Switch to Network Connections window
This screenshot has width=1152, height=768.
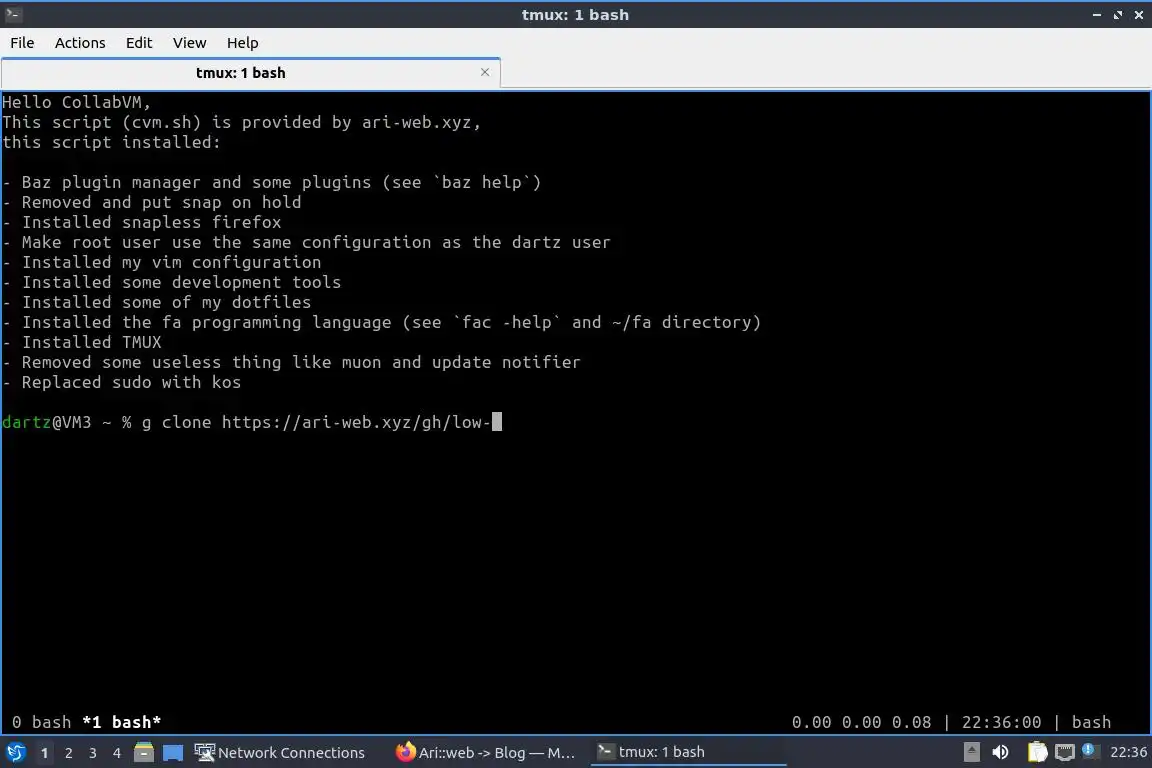tap(280, 752)
